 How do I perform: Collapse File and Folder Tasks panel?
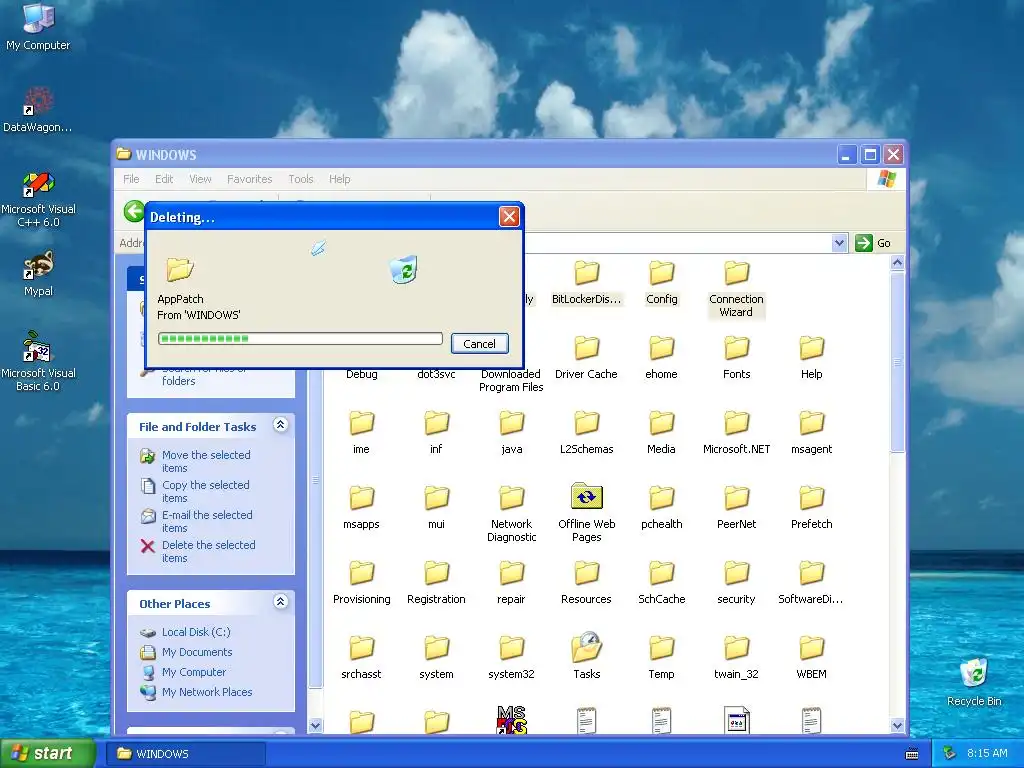280,425
